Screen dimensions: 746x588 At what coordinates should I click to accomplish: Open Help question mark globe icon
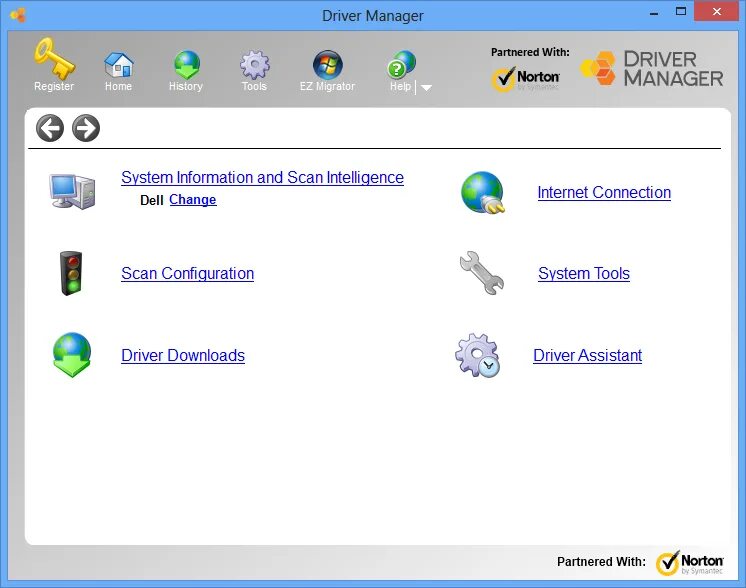[x=401, y=65]
